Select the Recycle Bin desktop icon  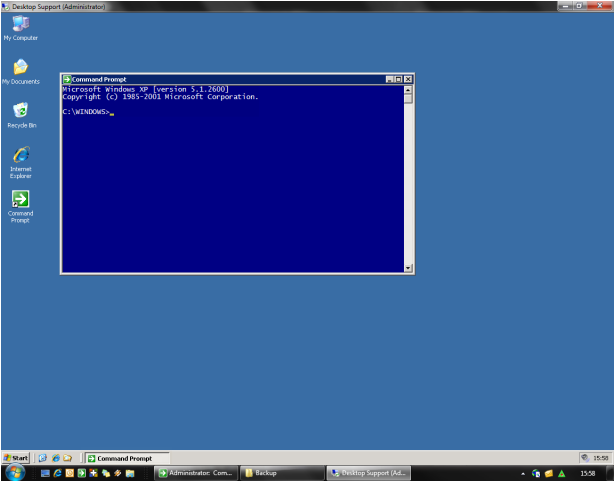coord(22,116)
